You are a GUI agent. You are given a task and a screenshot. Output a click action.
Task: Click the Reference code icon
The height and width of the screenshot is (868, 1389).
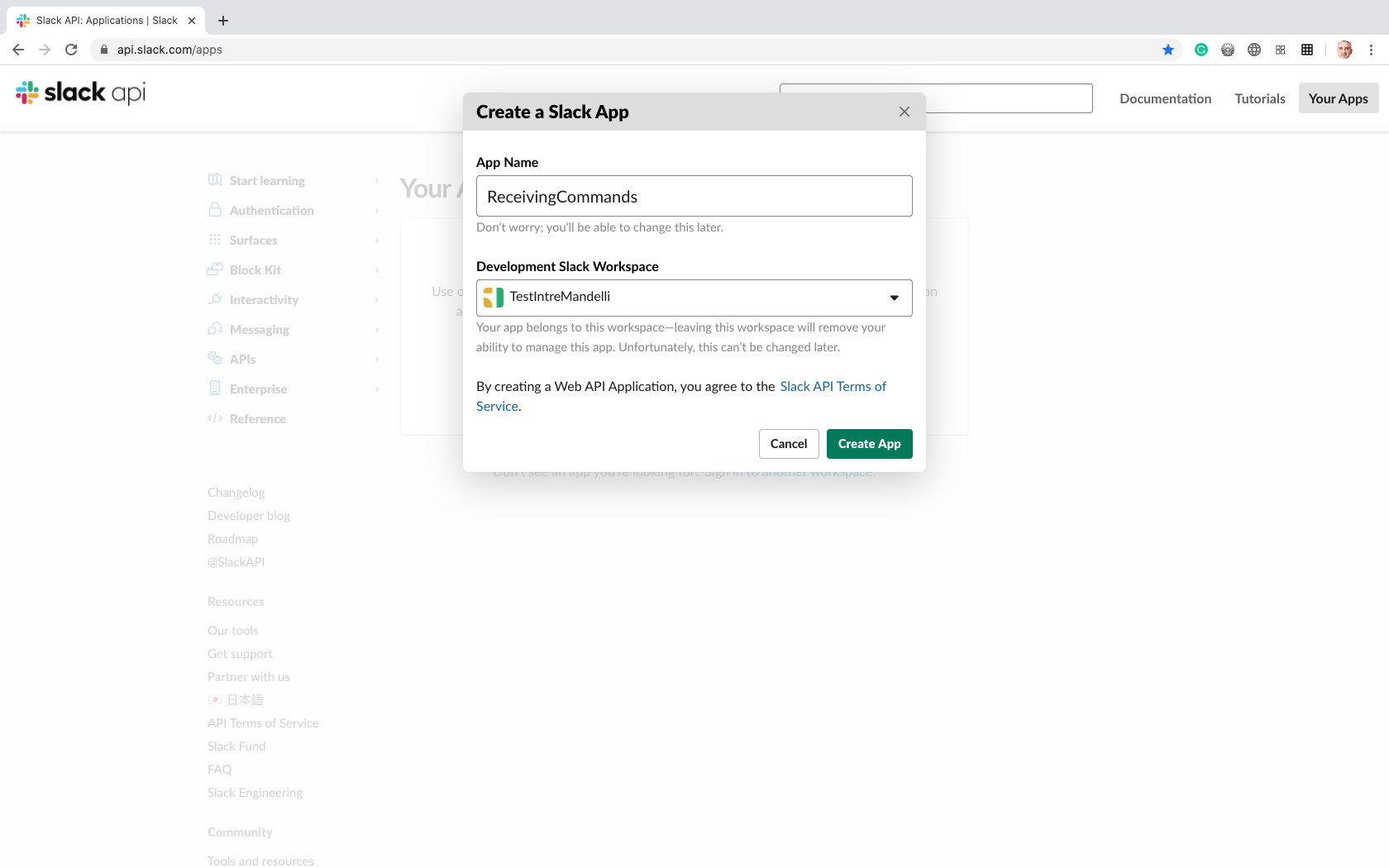coord(215,418)
